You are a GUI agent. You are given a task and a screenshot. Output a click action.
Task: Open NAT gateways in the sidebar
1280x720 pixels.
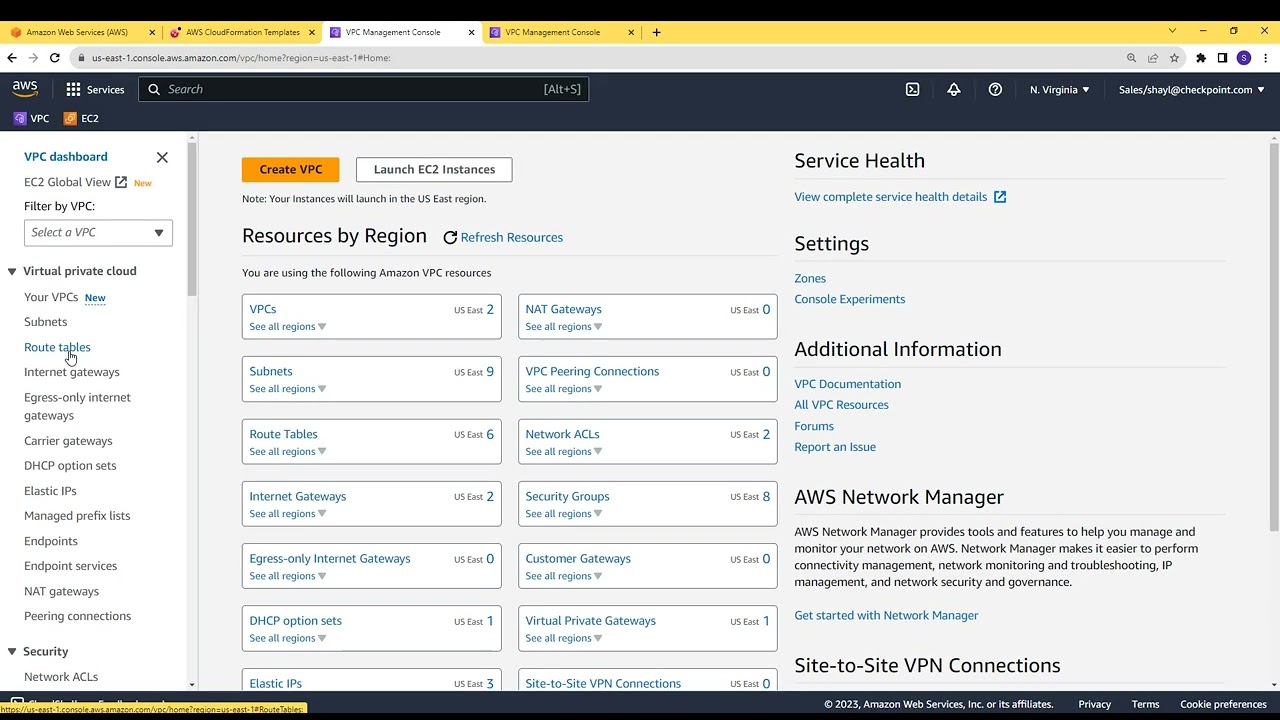click(61, 591)
